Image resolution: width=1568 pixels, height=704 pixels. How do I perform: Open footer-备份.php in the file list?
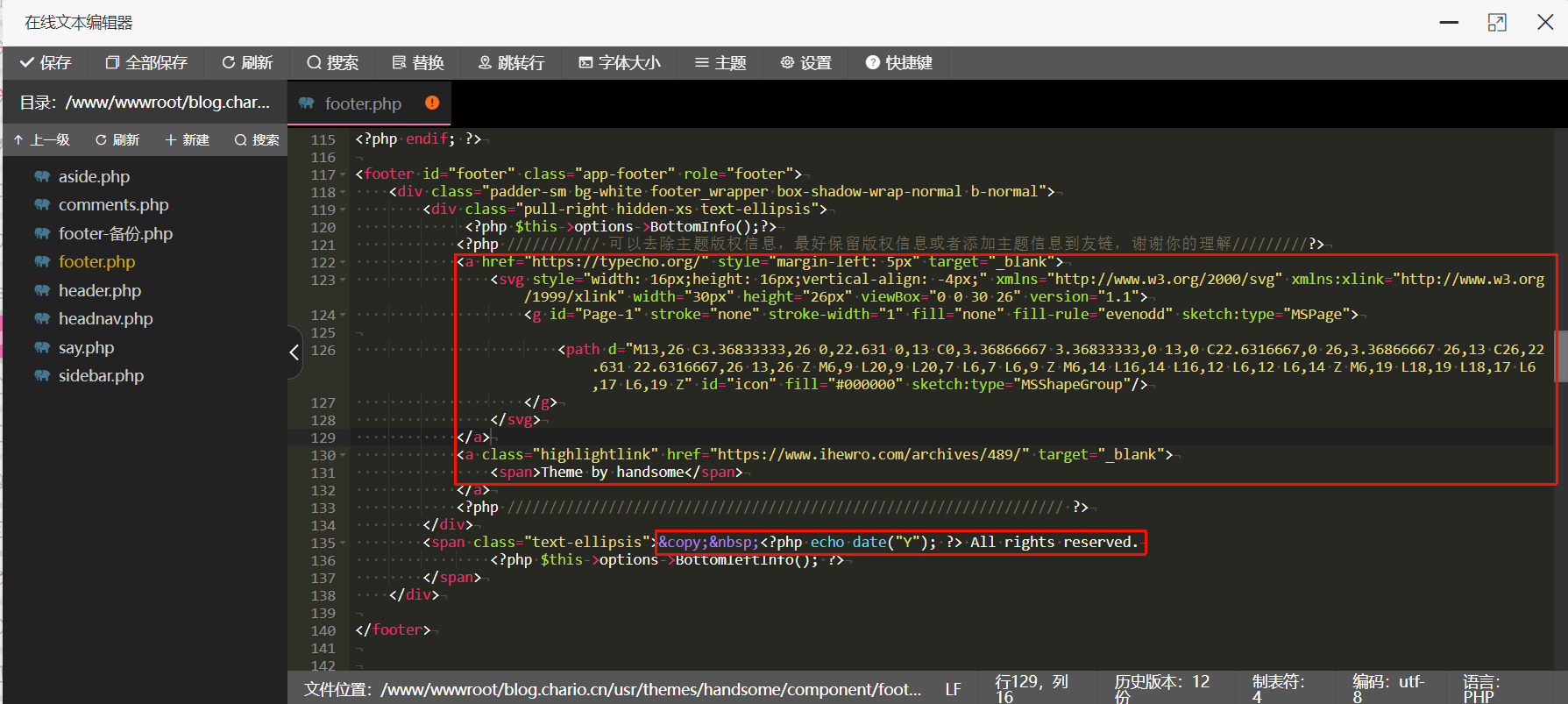[115, 233]
